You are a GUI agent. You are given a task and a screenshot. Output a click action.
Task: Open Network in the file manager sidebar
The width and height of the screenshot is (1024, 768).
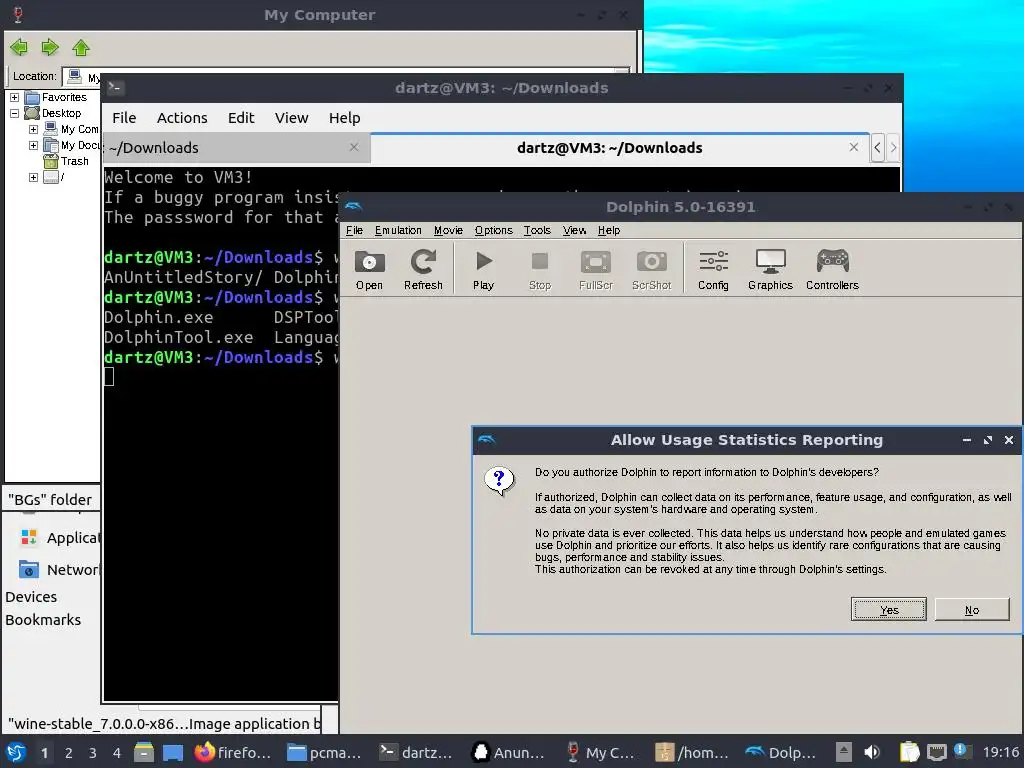point(60,569)
